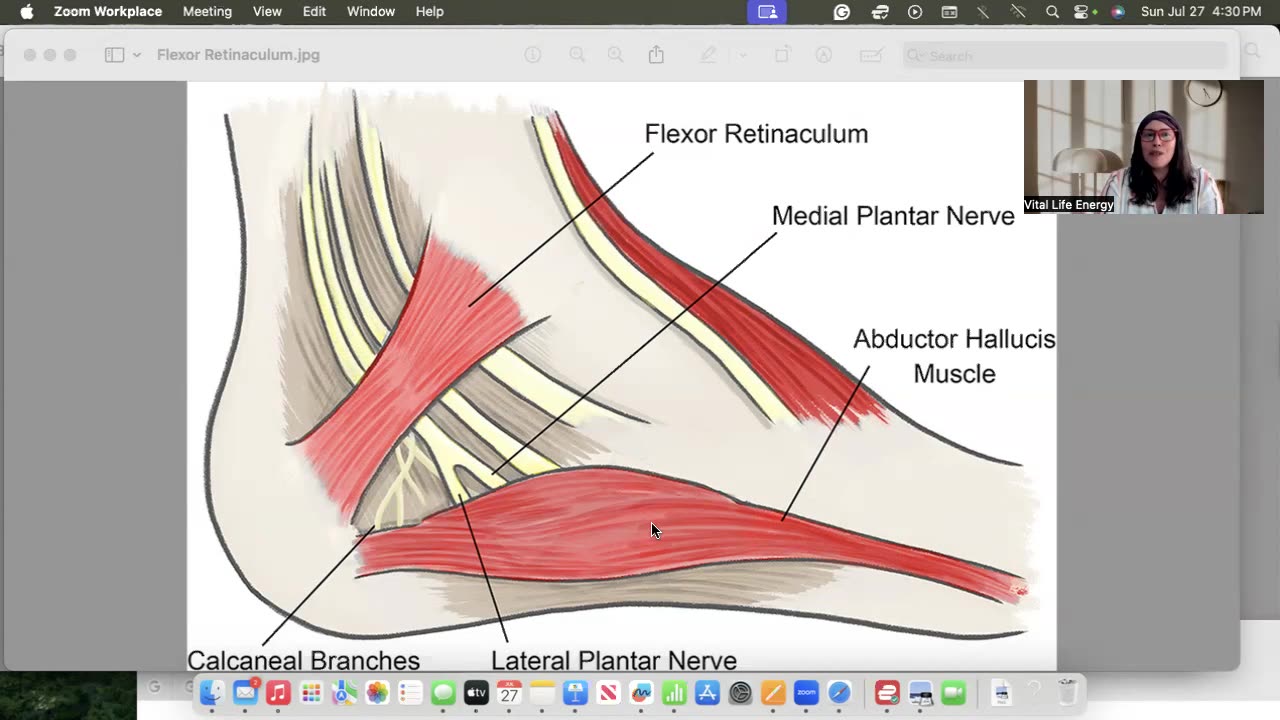Viewport: 1280px width, 720px height.
Task: Open Grammarly from the menu bar
Action: pyautogui.click(x=842, y=11)
